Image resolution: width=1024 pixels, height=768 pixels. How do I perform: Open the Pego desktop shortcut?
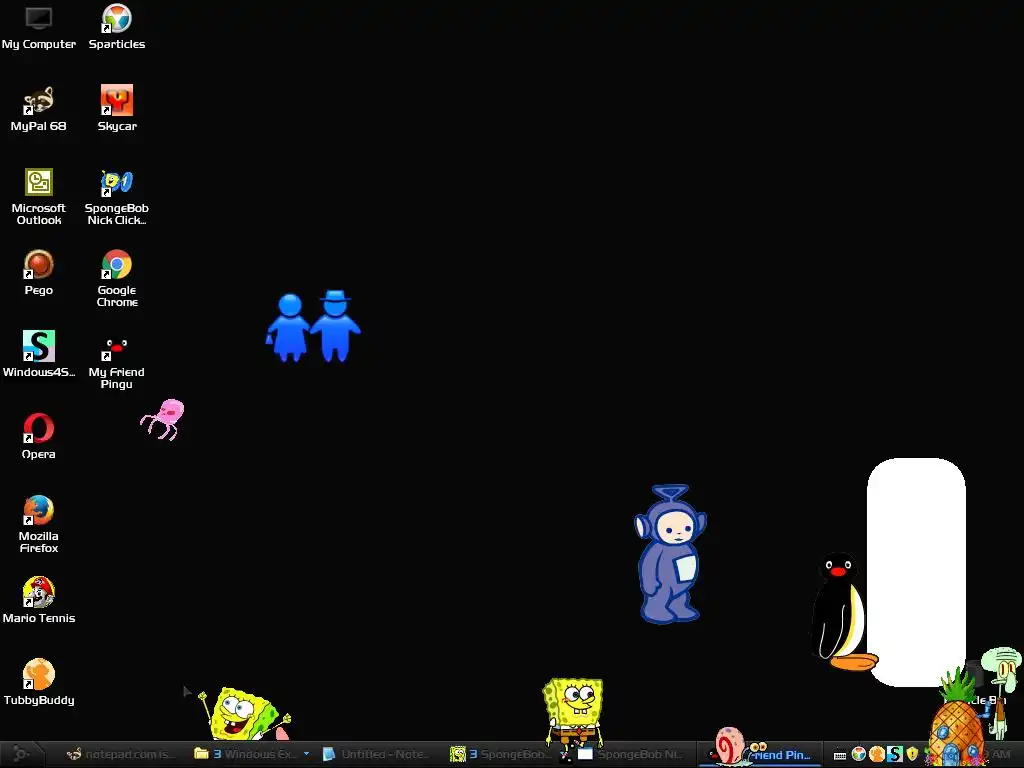point(39,274)
